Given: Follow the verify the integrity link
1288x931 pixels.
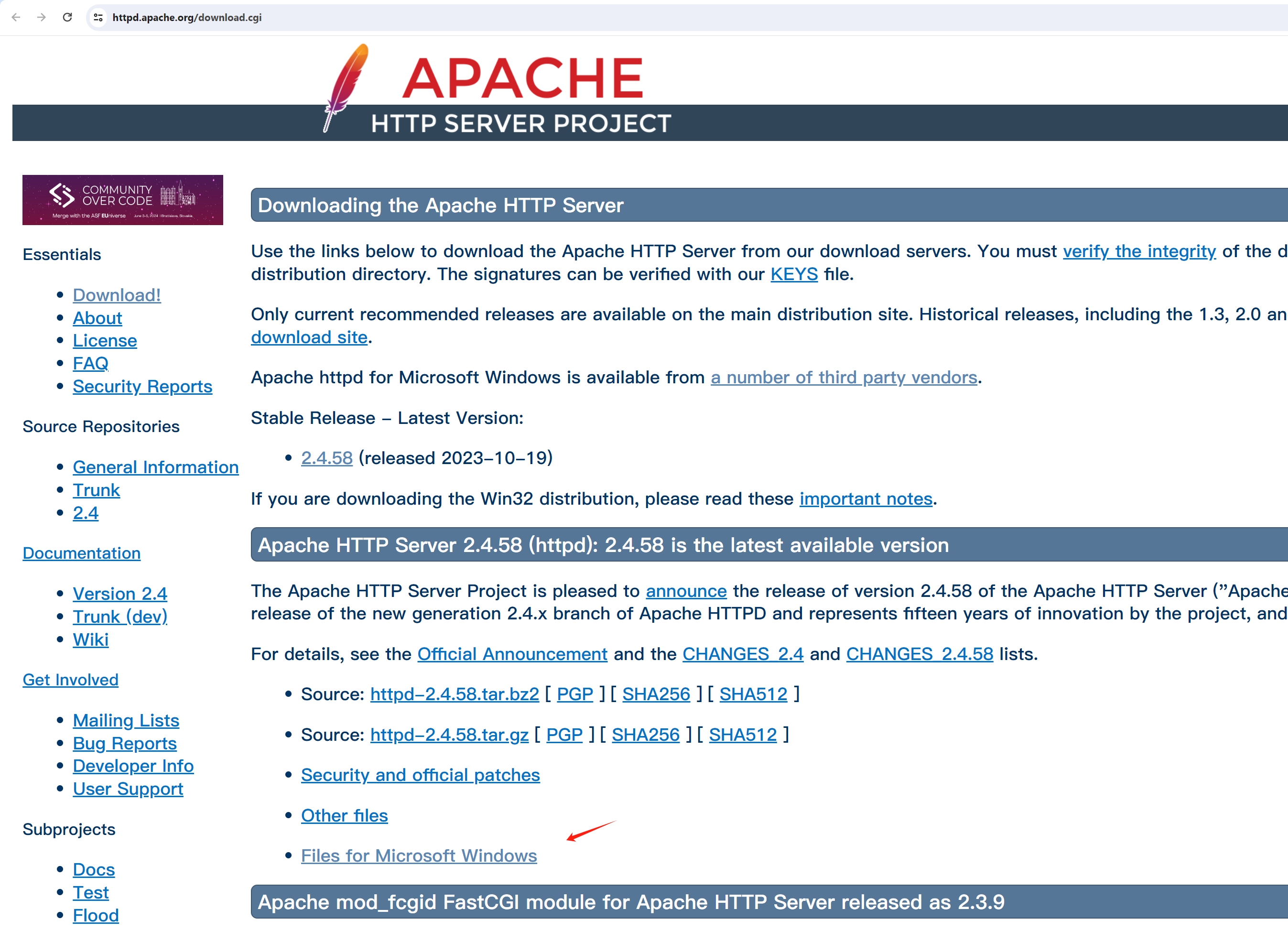Looking at the screenshot, I should (x=1139, y=251).
